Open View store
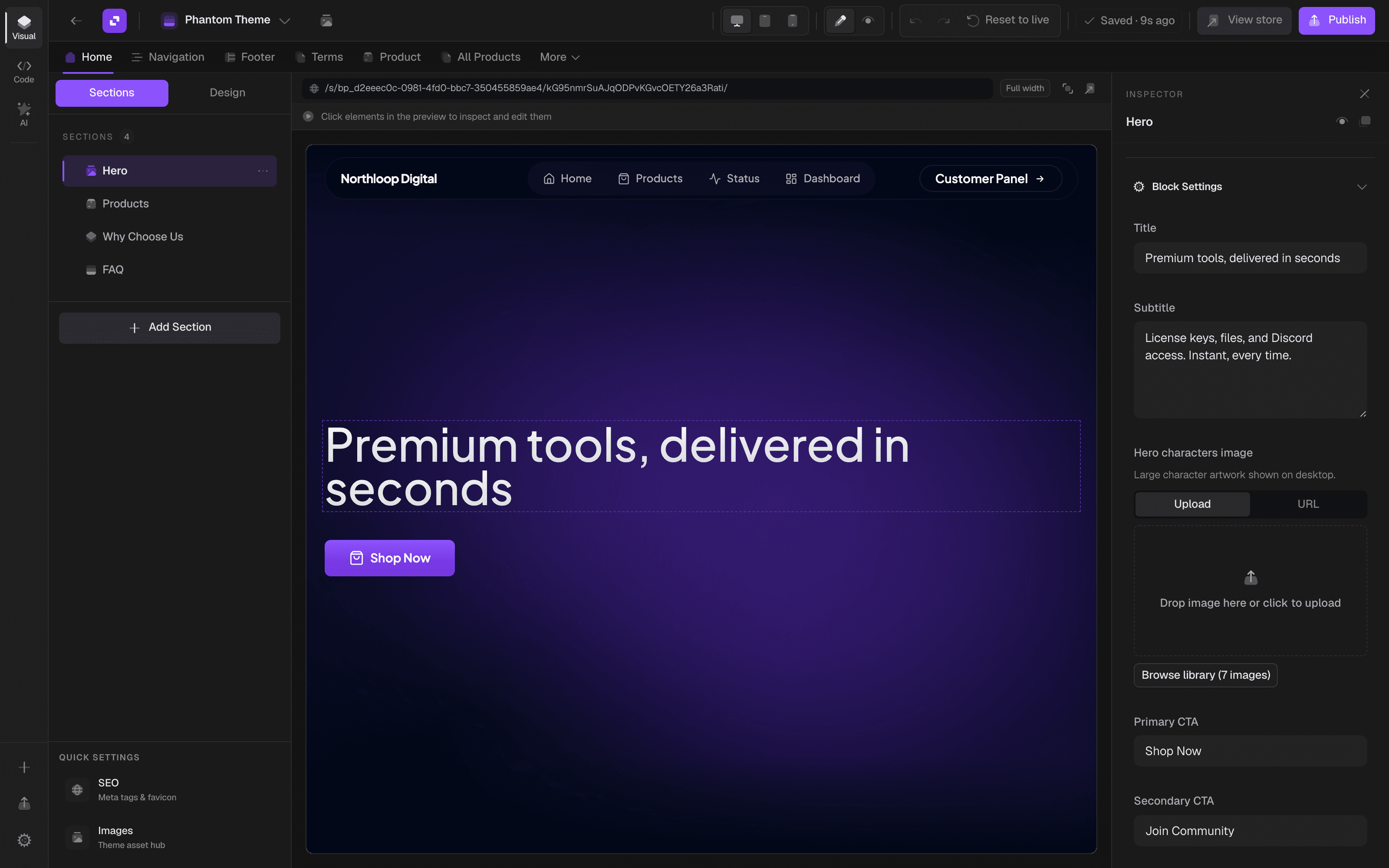Viewport: 1389px width, 868px height. [1244, 20]
